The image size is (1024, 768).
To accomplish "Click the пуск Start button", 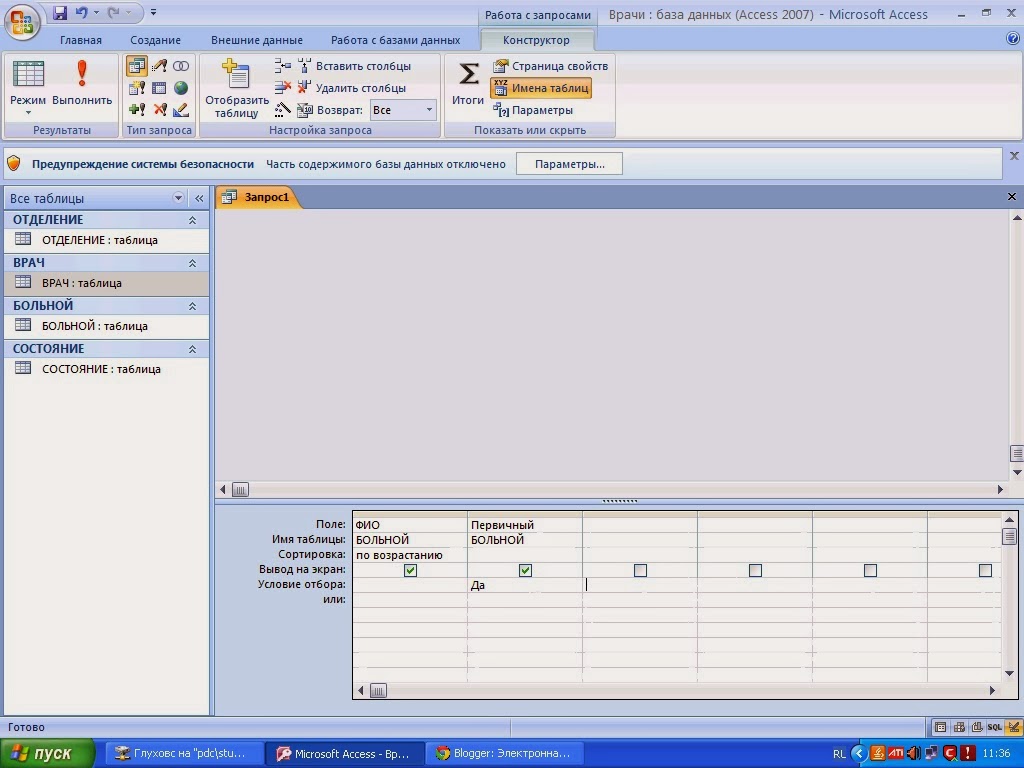I will click(x=47, y=754).
